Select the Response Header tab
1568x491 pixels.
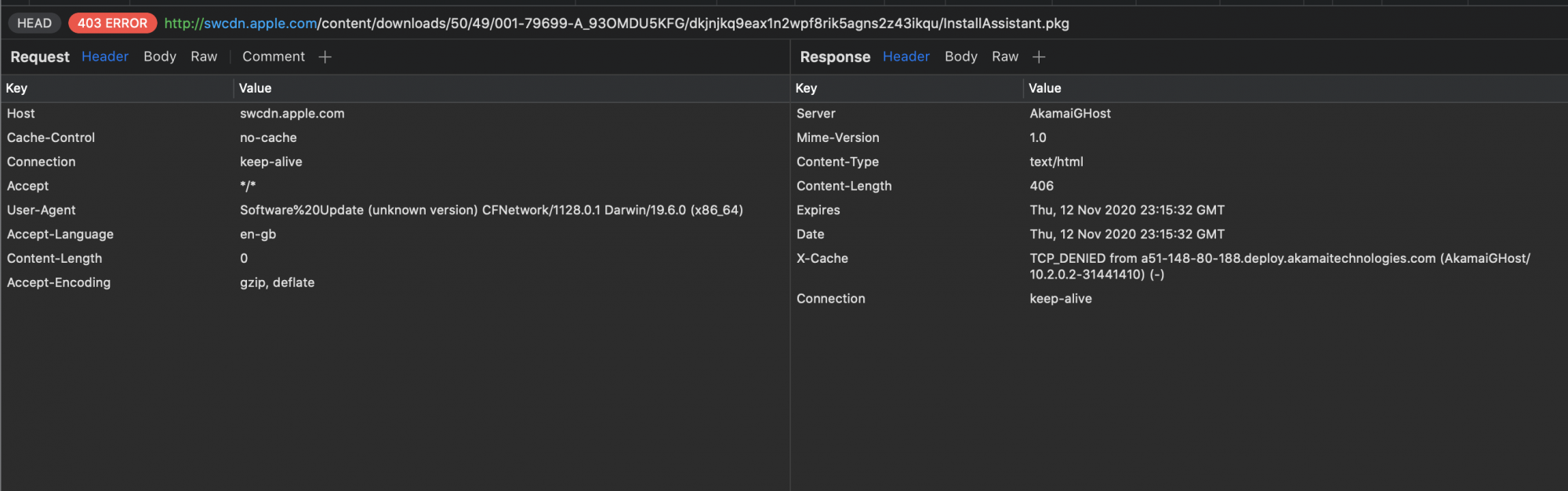pyautogui.click(x=906, y=56)
